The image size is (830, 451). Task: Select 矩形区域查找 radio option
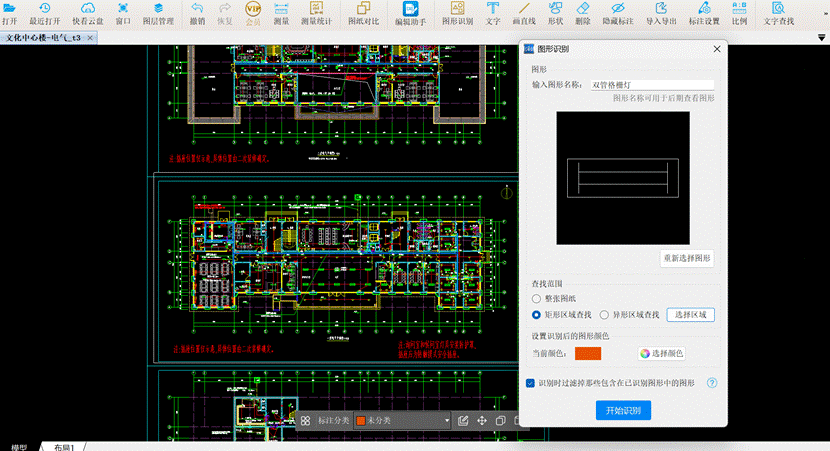pos(536,314)
